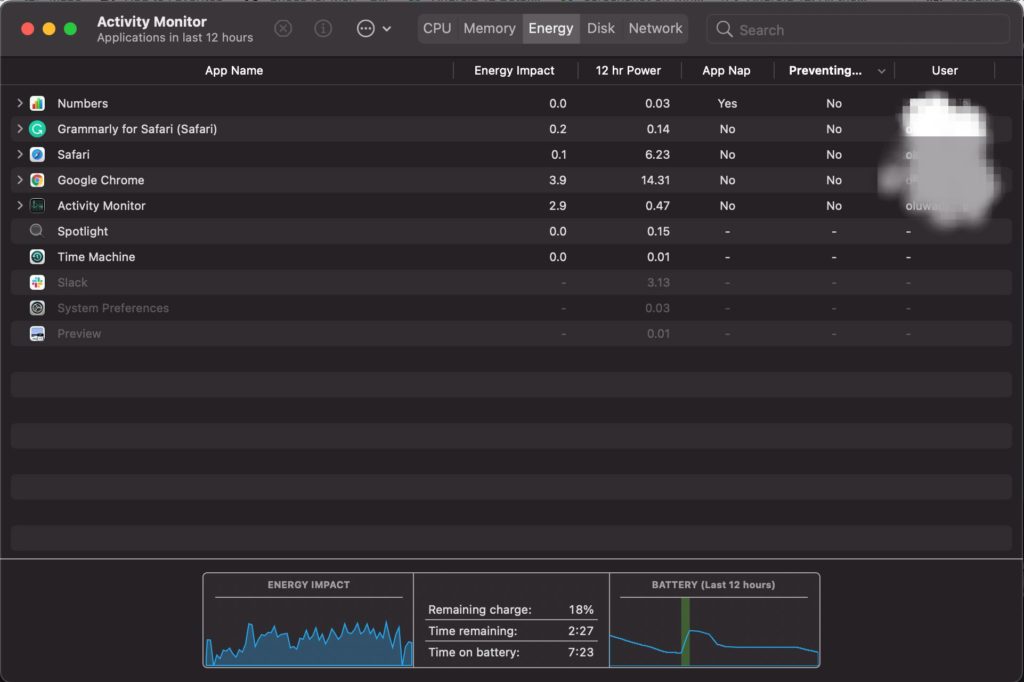Click the search magnifier icon
Screen dimensions: 1024x682
click(724, 29)
